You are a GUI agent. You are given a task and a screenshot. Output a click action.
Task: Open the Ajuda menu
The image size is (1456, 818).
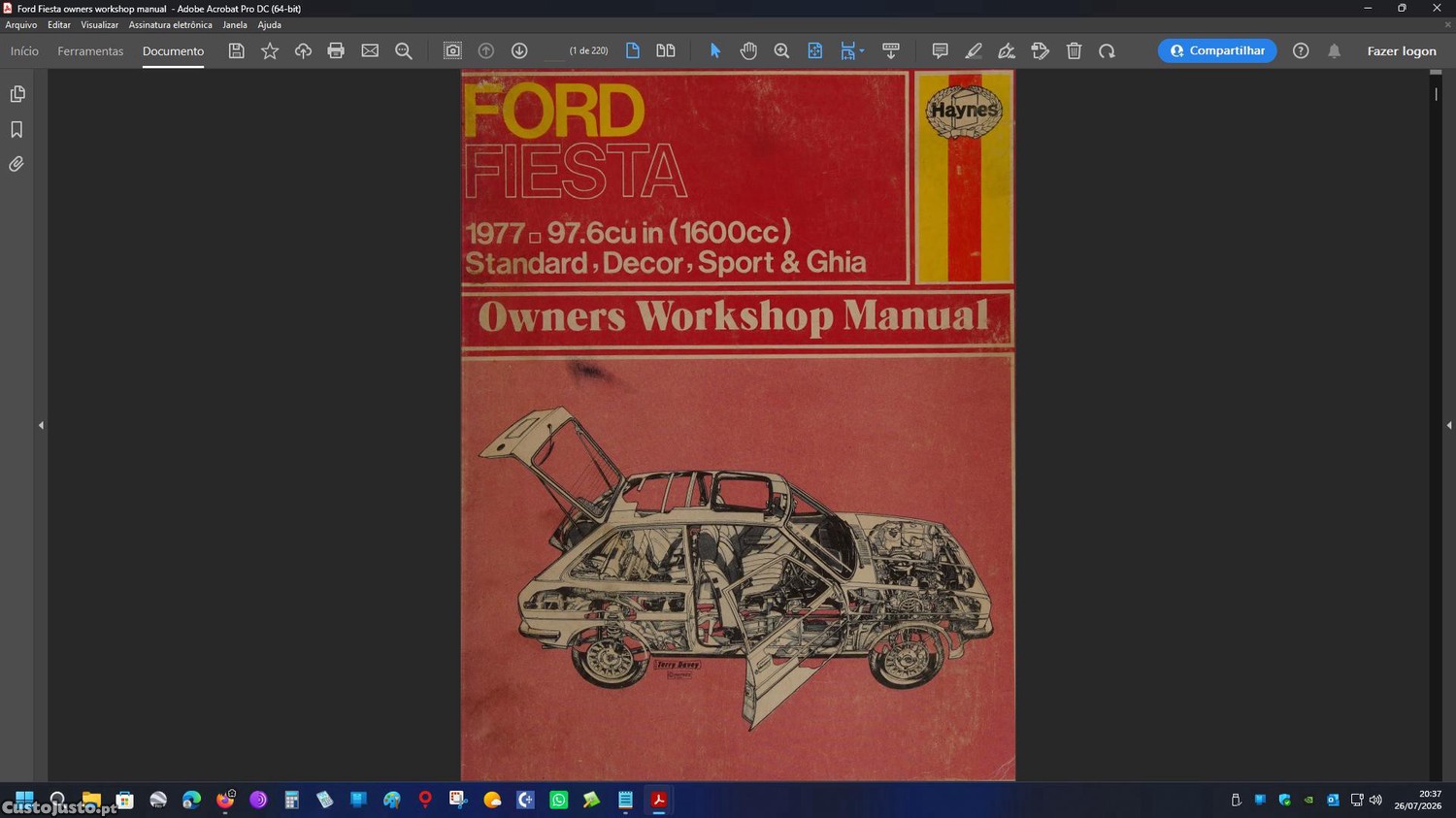point(269,25)
